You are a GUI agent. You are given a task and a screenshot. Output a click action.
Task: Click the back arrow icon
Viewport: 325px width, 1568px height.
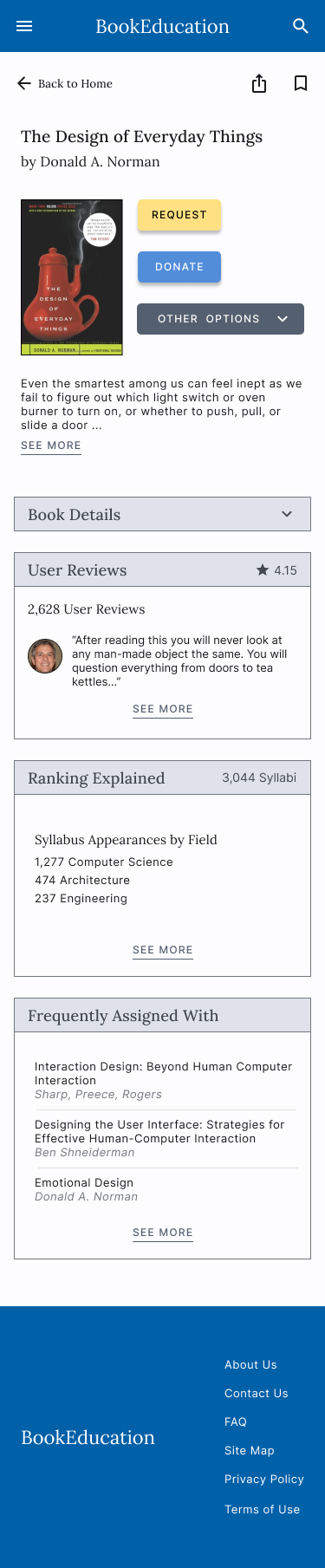click(24, 83)
